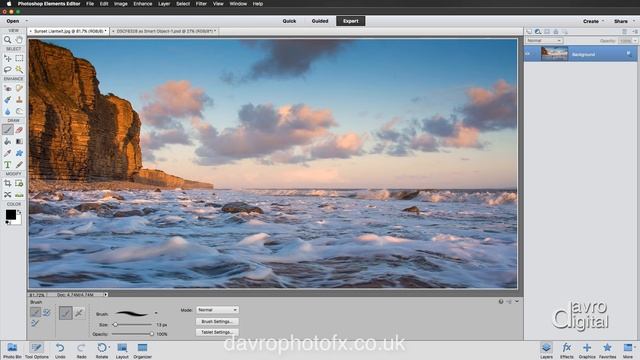Open the Photoshop Elements Editor menu
Viewport: 640px width, 360px height.
point(49,4)
